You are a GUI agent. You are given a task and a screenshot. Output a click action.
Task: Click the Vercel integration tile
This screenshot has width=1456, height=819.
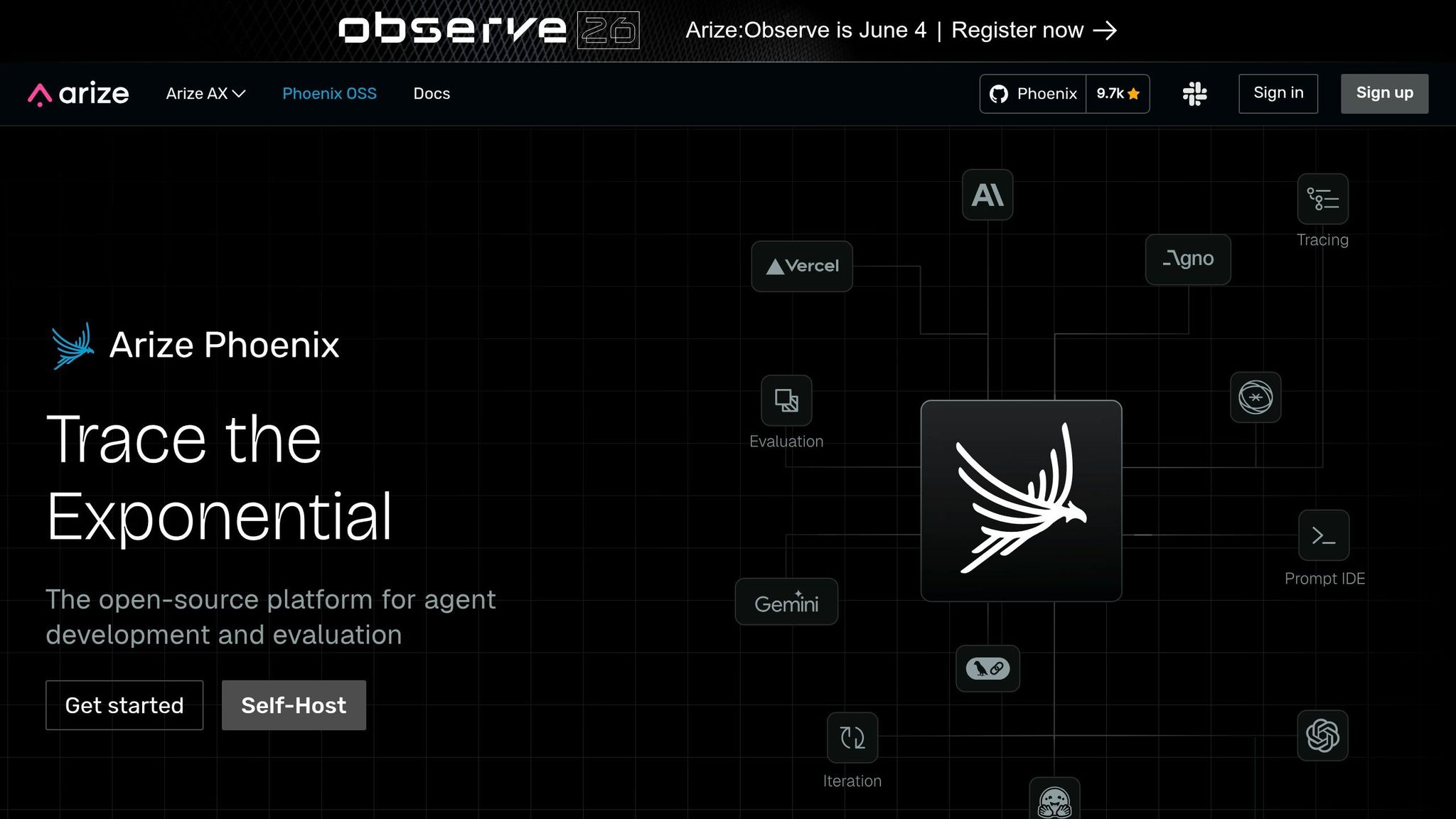pyautogui.click(x=802, y=267)
